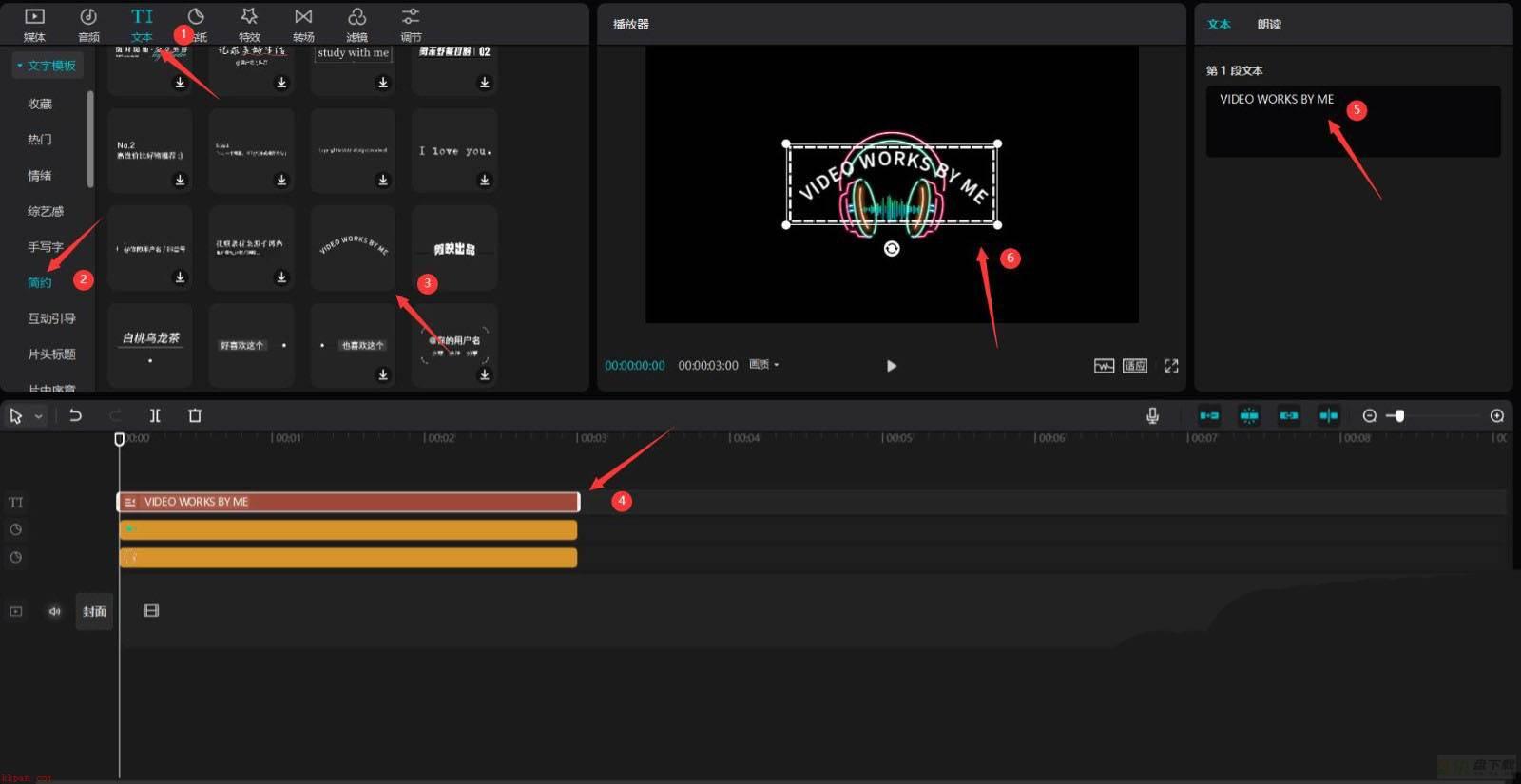Select the 情绪 category
The height and width of the screenshot is (784, 1521).
40,176
